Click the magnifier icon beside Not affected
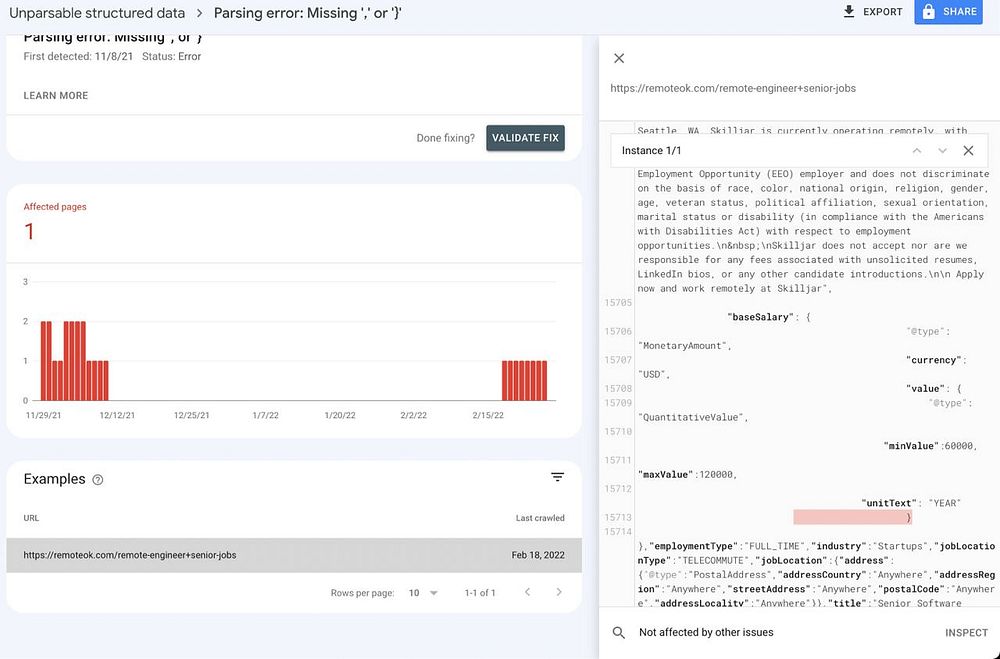 pos(619,632)
